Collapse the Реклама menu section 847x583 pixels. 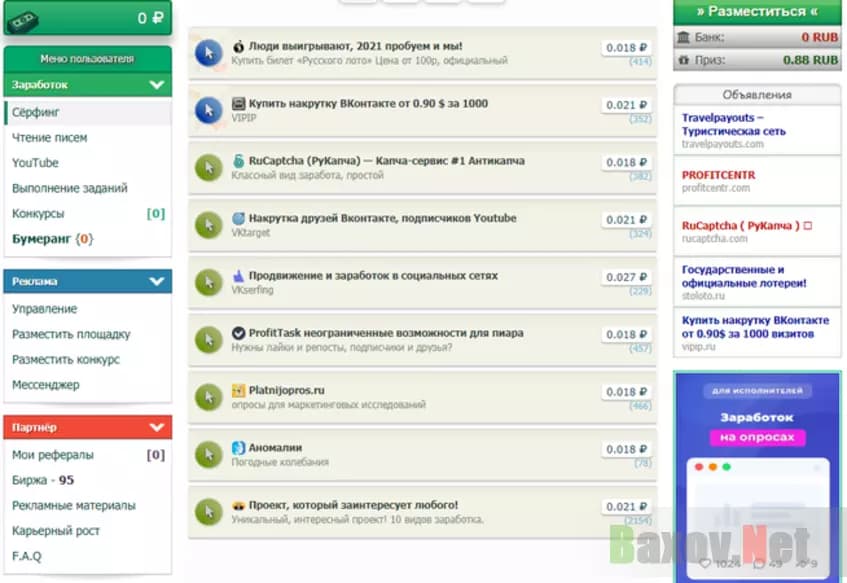tap(156, 282)
